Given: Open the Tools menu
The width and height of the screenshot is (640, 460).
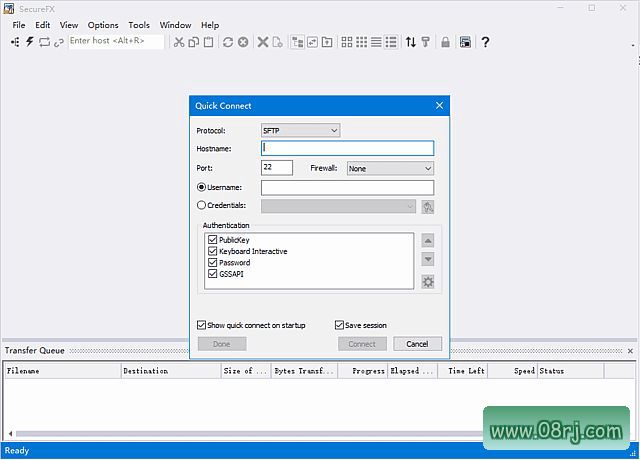Looking at the screenshot, I should click(x=139, y=25).
